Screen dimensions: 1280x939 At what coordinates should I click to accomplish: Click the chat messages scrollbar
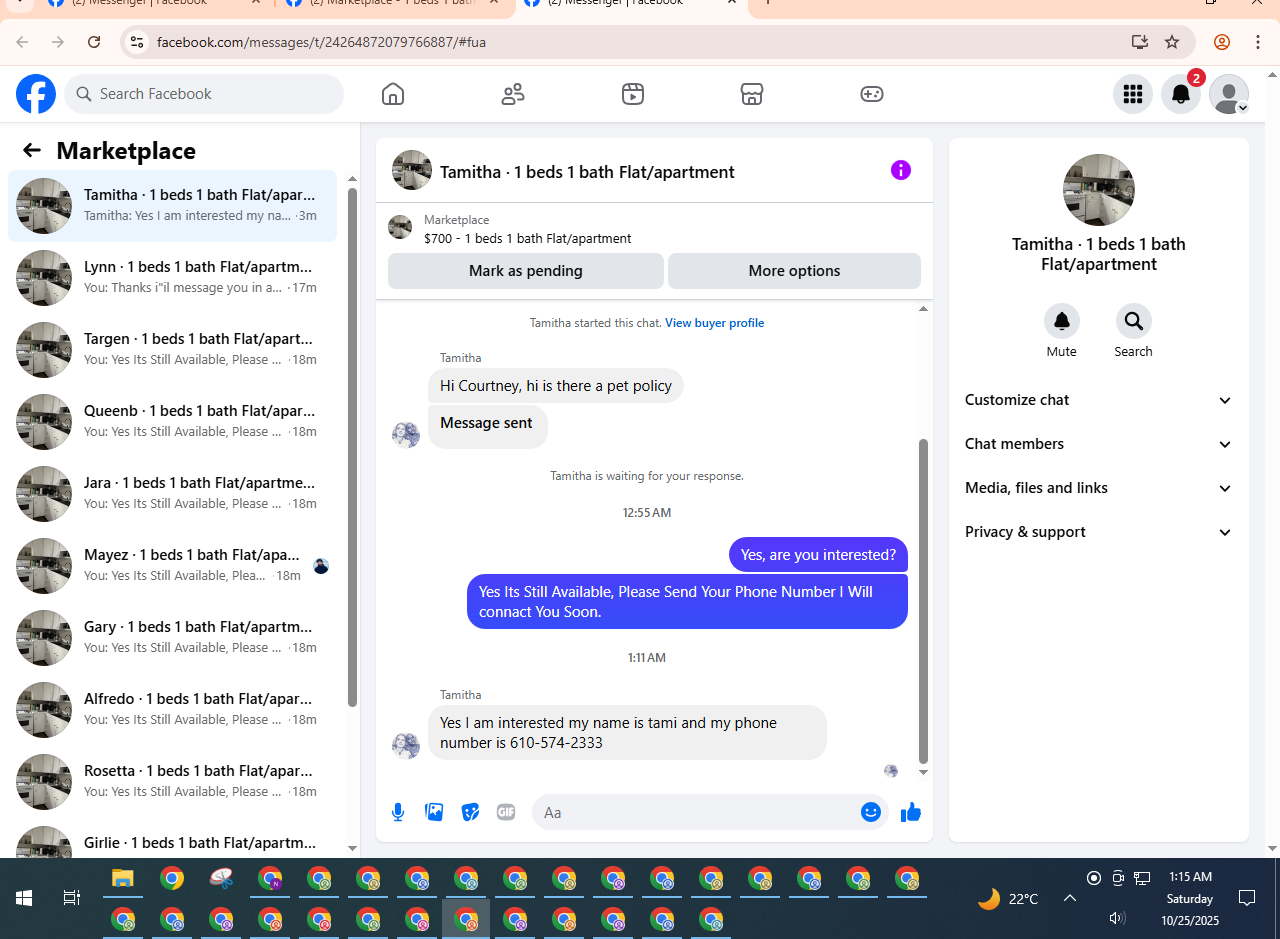tap(923, 600)
